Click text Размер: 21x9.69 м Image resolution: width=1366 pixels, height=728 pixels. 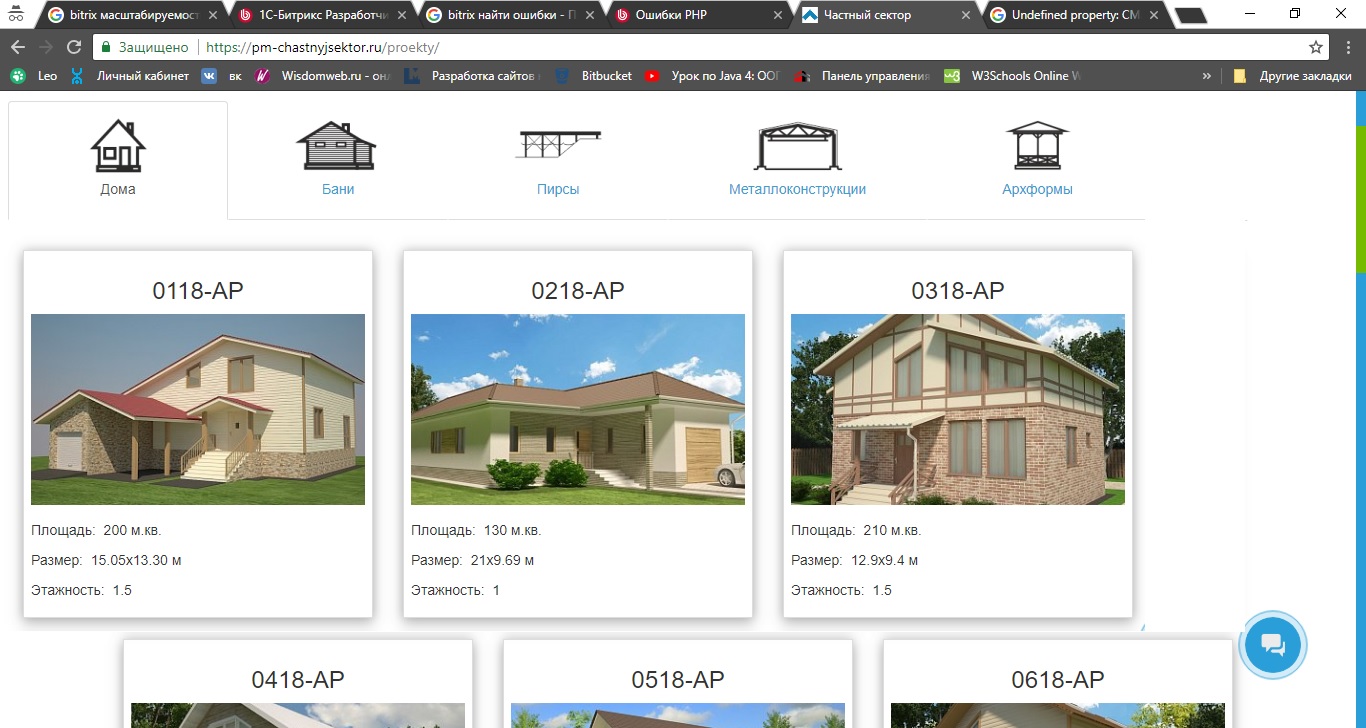tap(473, 560)
